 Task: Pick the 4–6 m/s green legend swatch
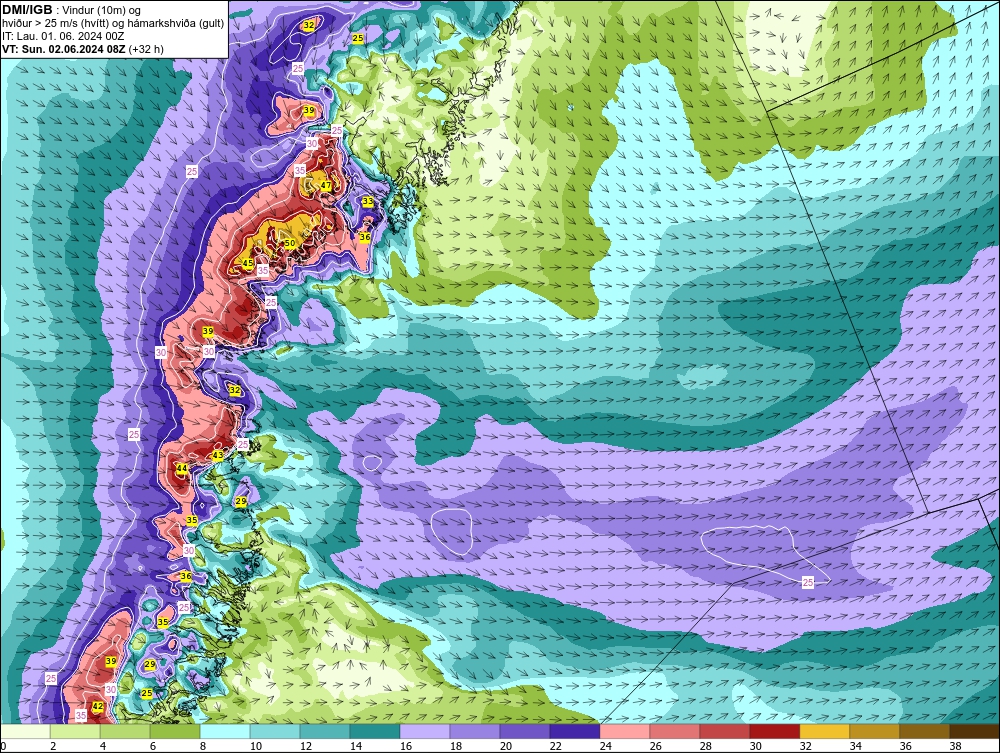[125, 731]
